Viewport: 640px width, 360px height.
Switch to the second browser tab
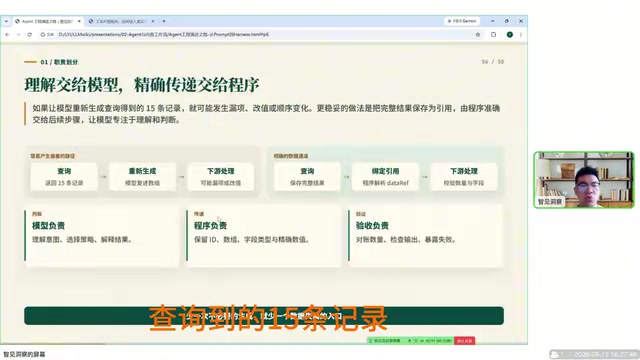(121, 21)
